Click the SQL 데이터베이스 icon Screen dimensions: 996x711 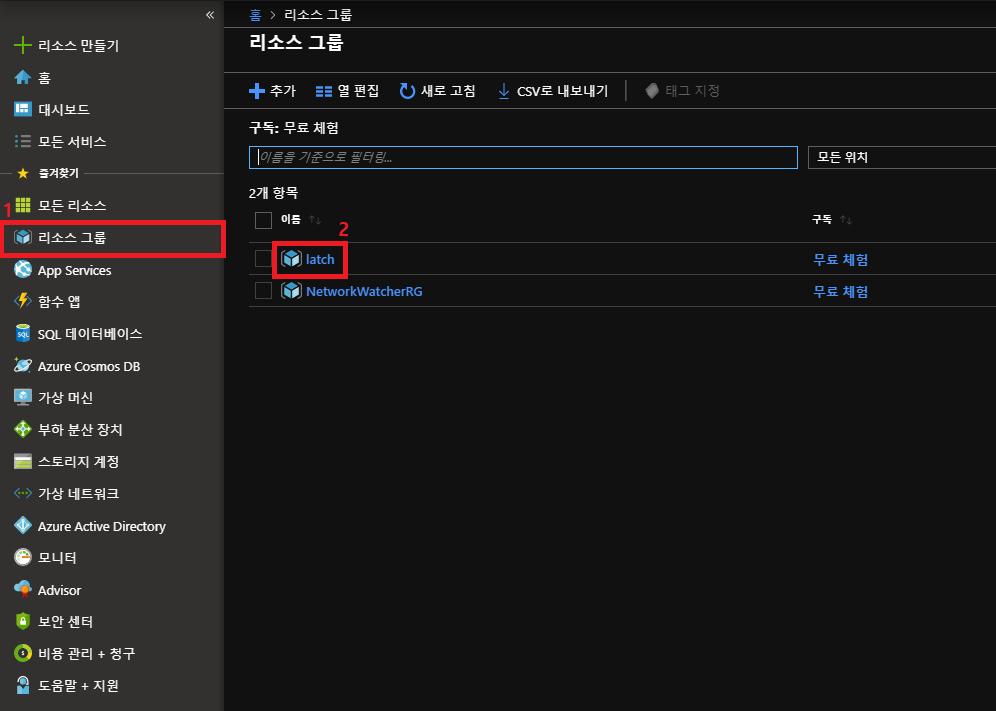point(22,333)
